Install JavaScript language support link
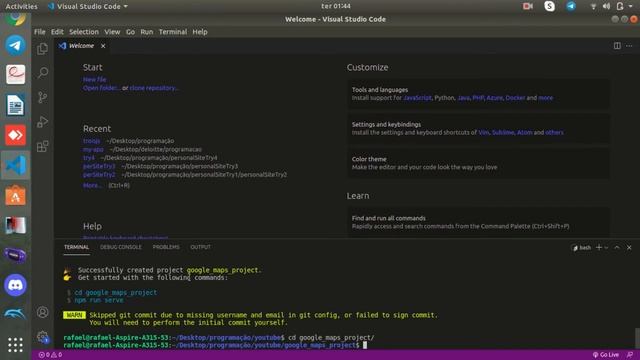The image size is (640, 360). point(417,98)
